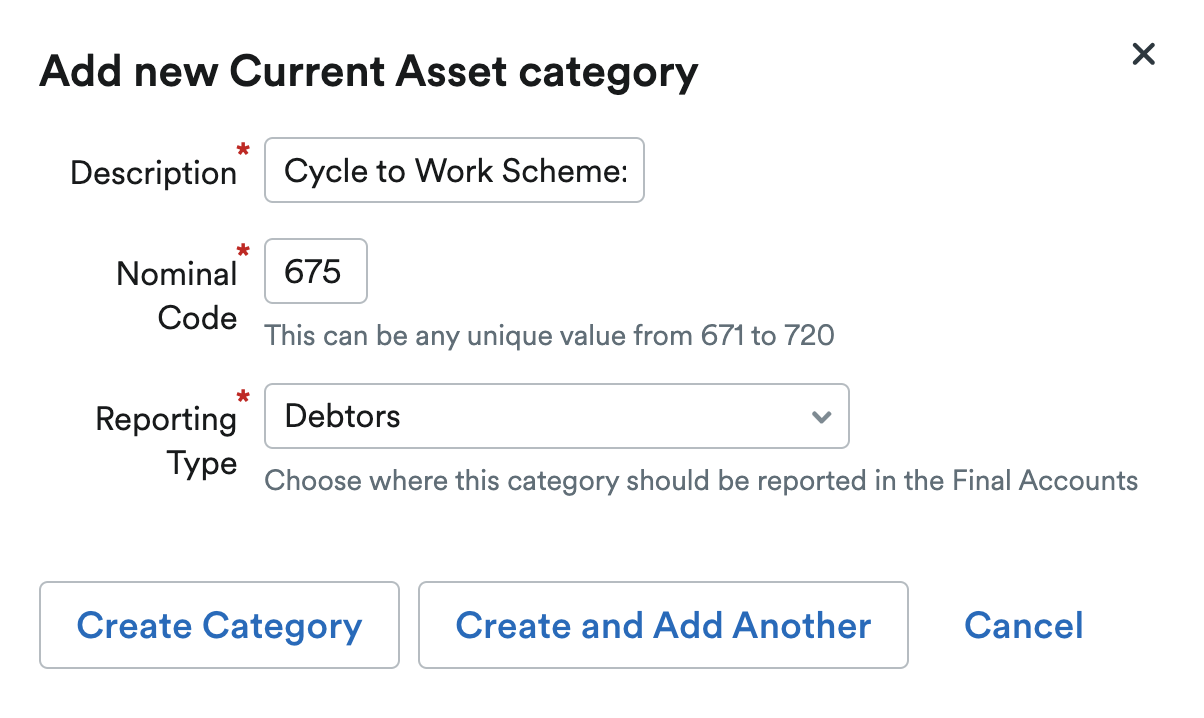Click the Final Accounts help text
Screen dimensions: 1204x718
pyautogui.click(x=701, y=481)
